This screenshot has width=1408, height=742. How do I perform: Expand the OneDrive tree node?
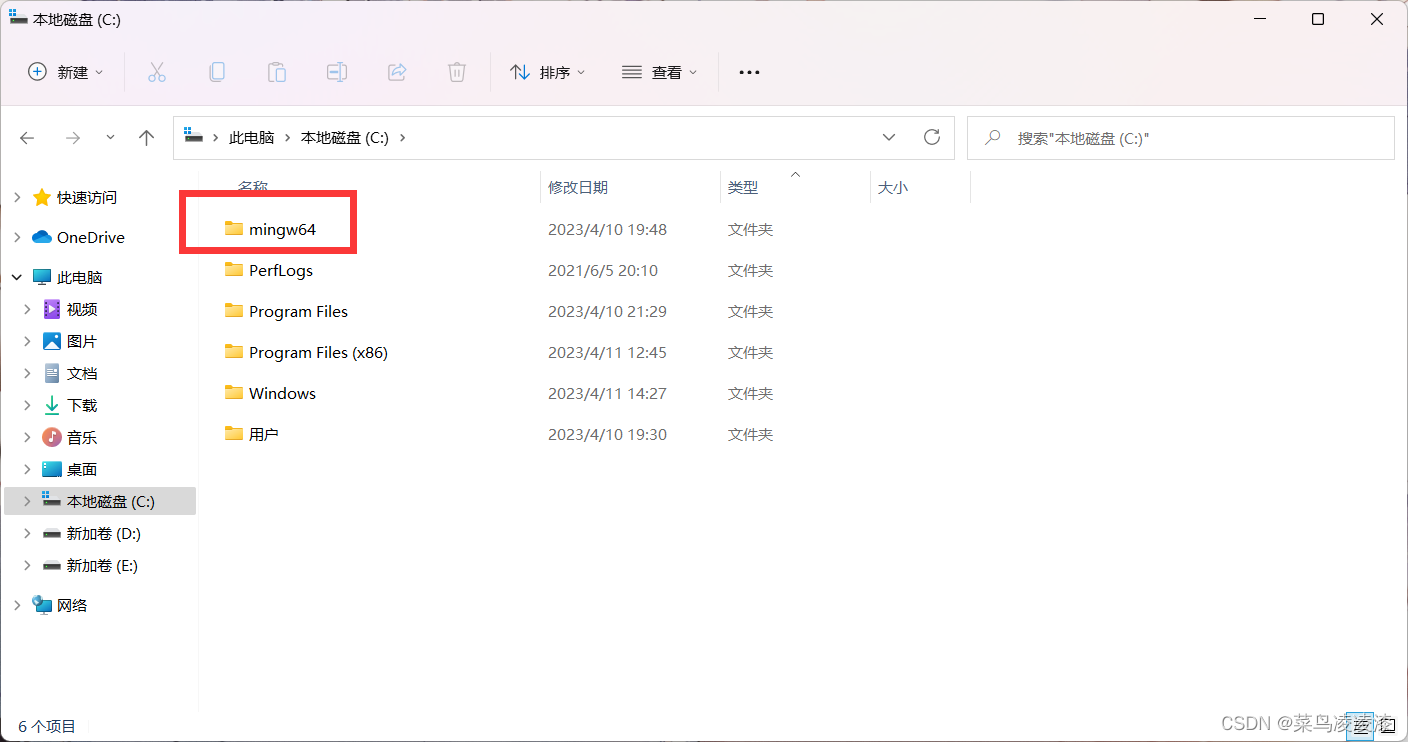17,238
